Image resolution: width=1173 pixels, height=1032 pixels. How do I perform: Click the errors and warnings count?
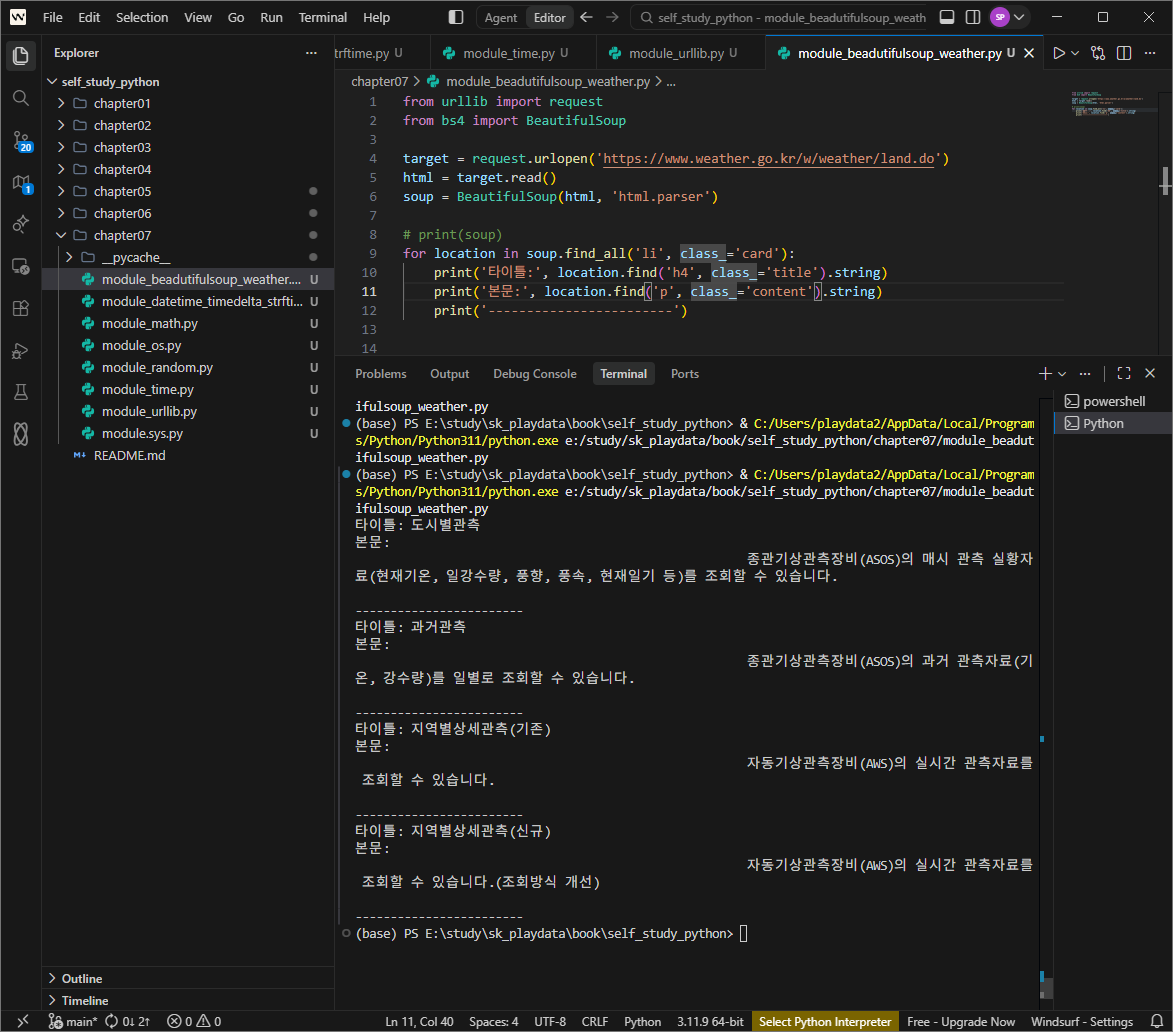[194, 1022]
